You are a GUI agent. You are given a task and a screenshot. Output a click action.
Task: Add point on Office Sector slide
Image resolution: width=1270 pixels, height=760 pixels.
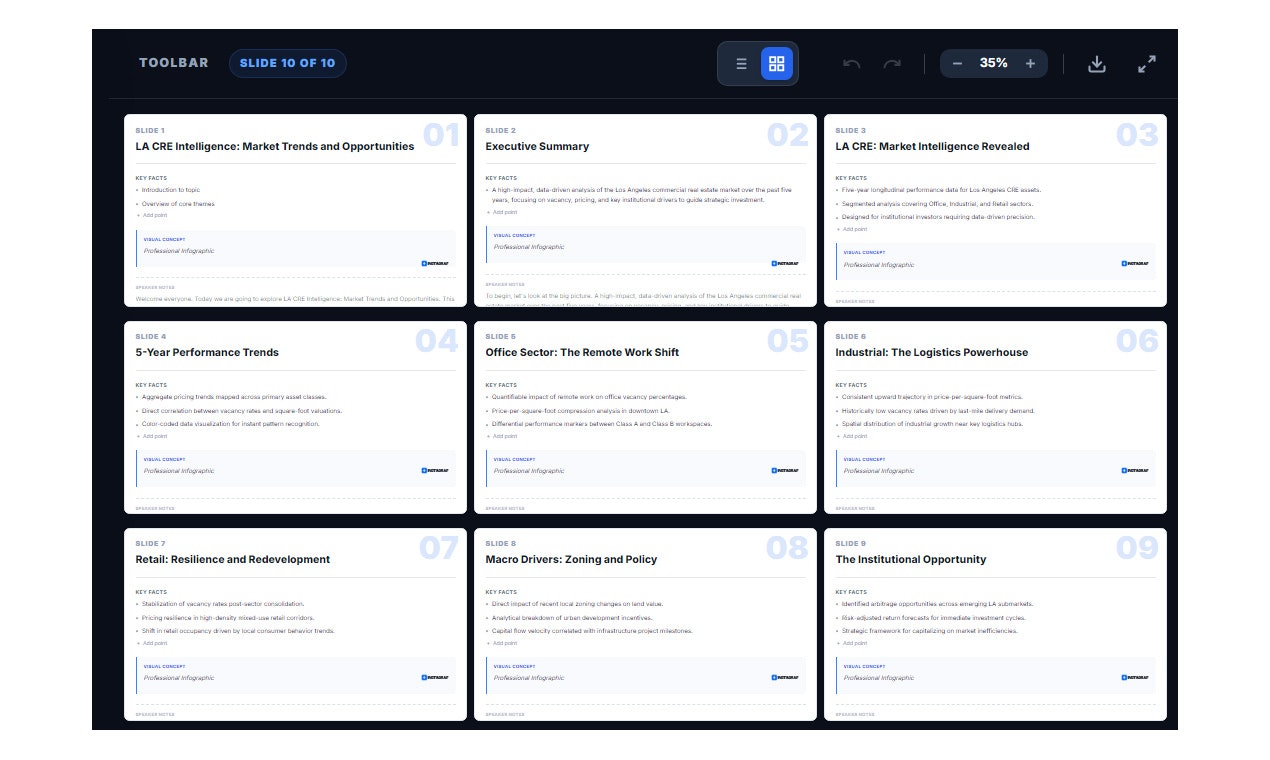click(502, 436)
